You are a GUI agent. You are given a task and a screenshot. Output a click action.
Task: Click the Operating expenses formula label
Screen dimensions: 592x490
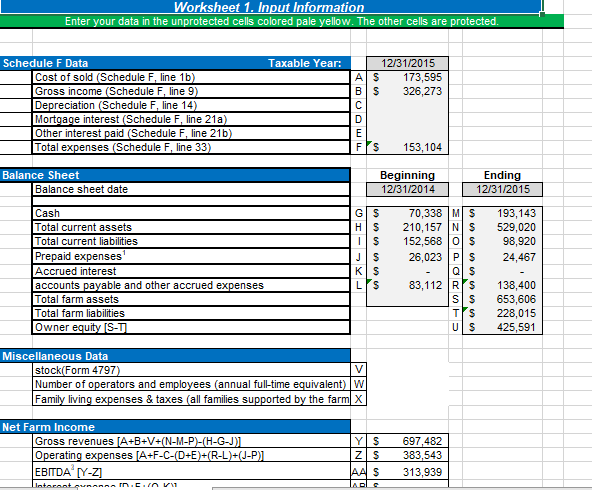pos(149,455)
